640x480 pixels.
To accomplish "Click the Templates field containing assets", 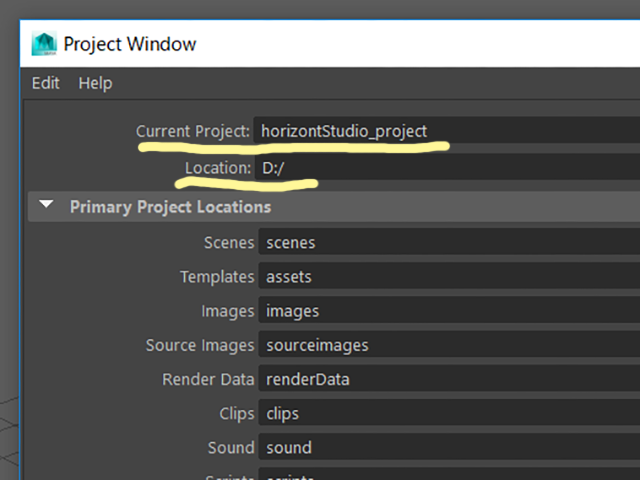I will pos(449,276).
